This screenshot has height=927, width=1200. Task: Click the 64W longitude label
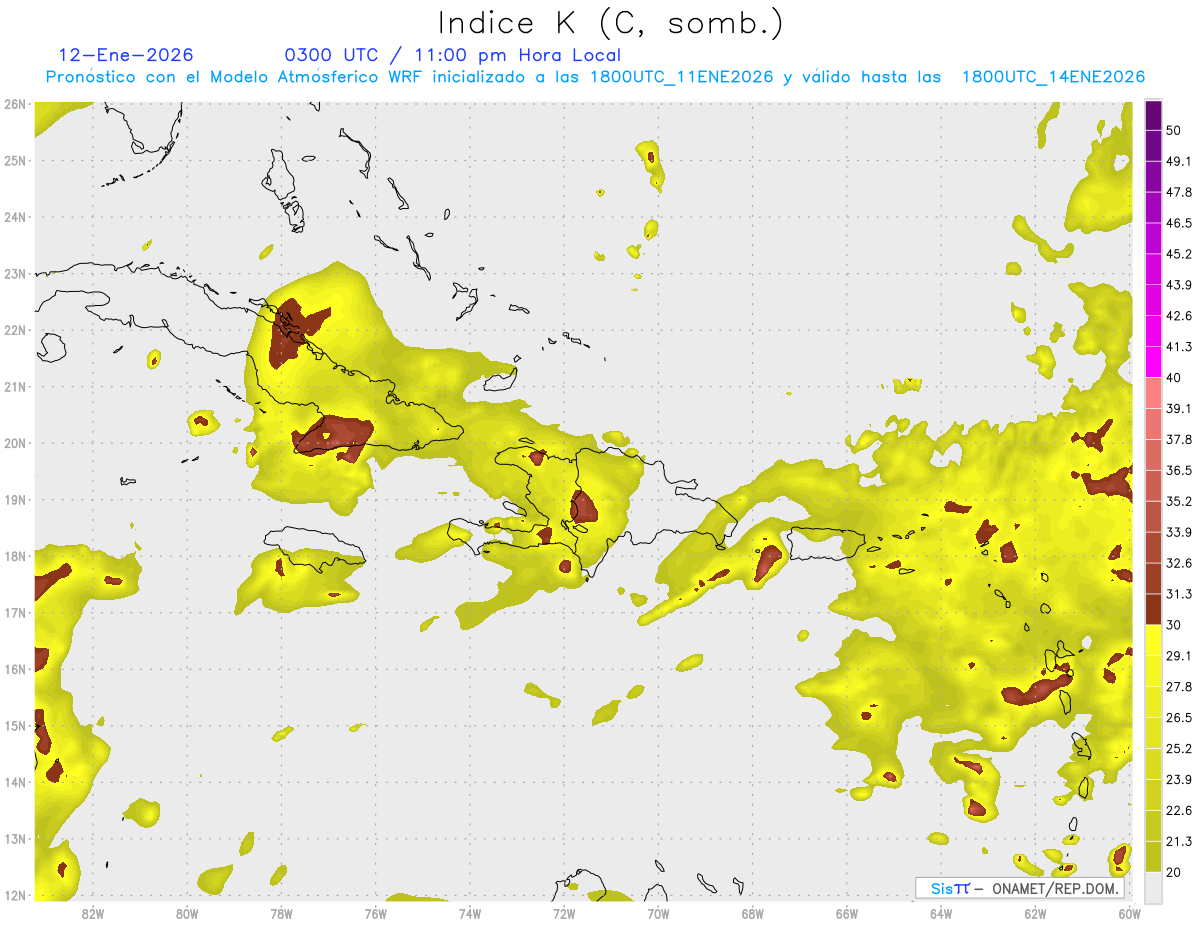pyautogui.click(x=941, y=913)
